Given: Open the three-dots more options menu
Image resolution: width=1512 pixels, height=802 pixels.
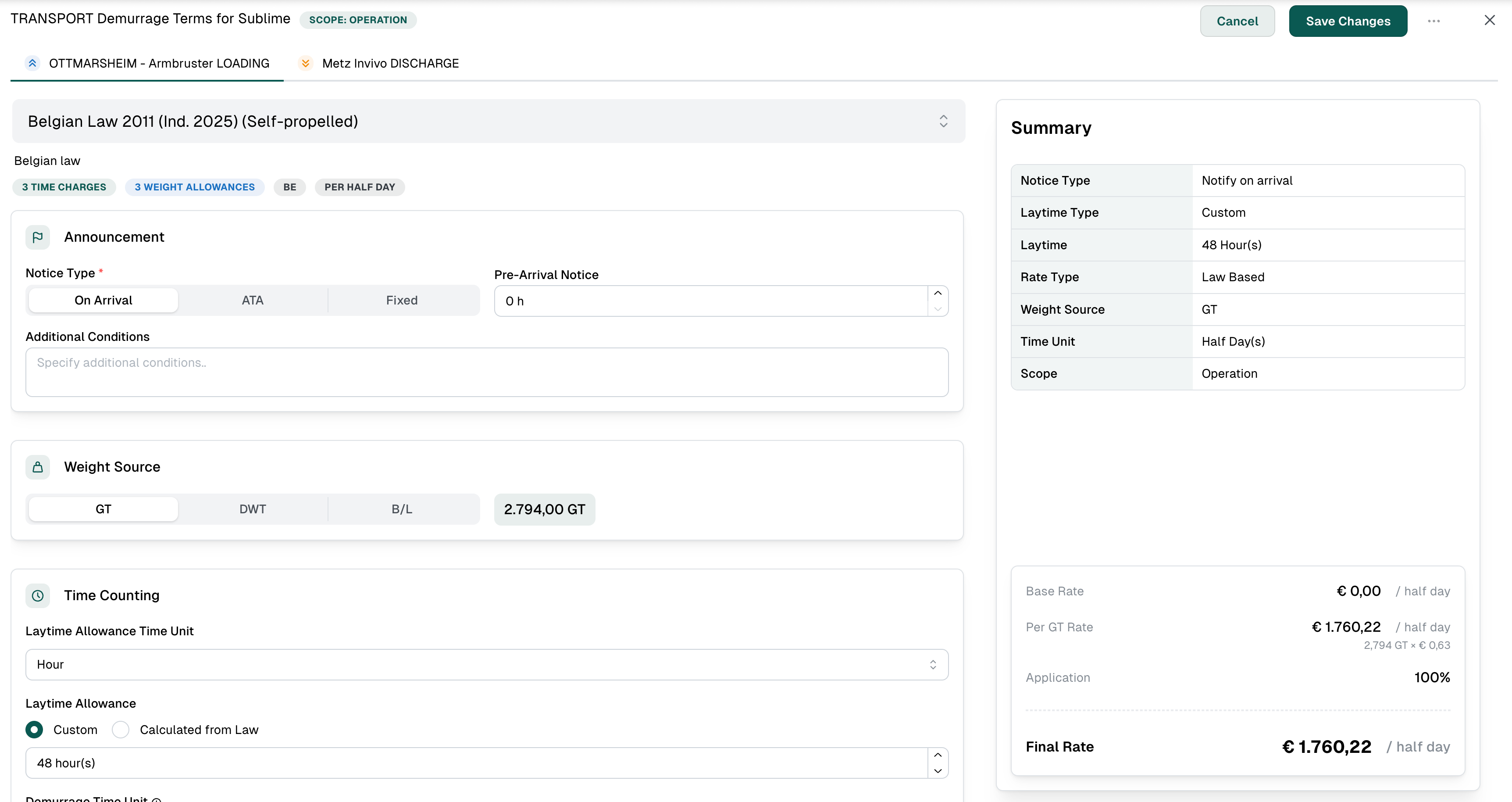Looking at the screenshot, I should [1434, 21].
